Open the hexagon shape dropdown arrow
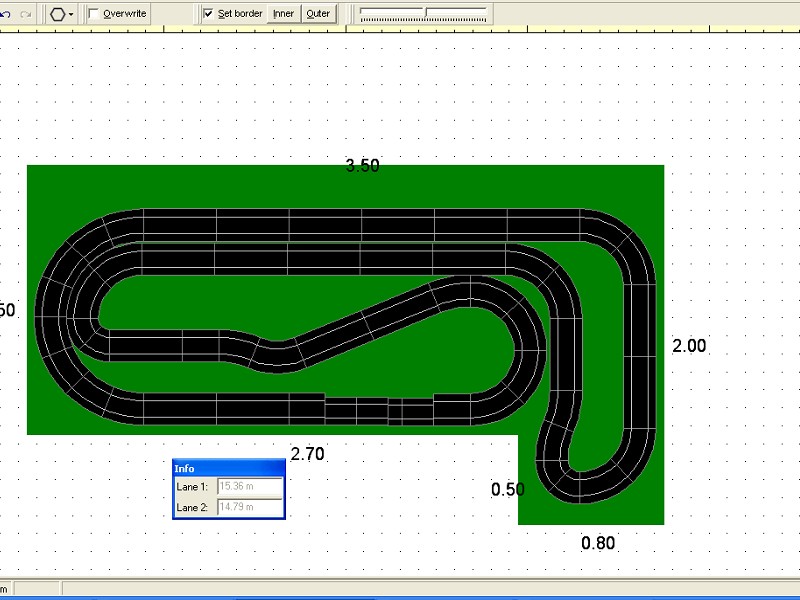800x600 pixels. pos(72,15)
